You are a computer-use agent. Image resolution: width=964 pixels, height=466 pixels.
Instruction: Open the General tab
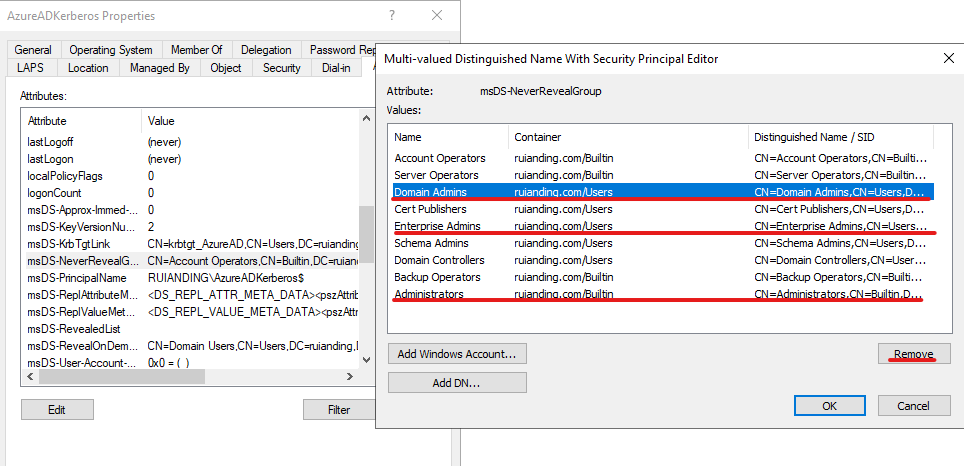(x=33, y=50)
